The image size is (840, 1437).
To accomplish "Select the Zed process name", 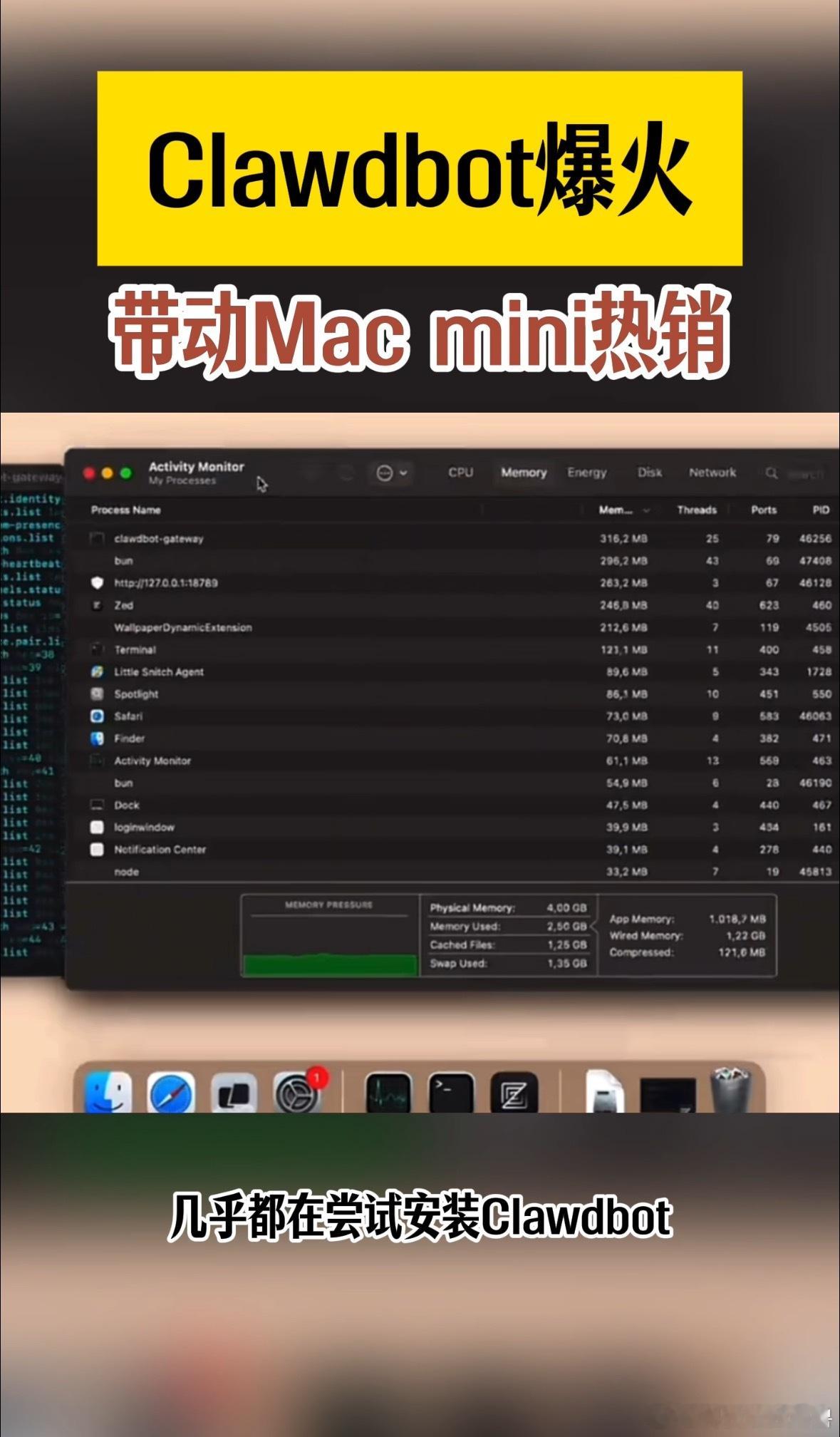I will pyautogui.click(x=124, y=605).
